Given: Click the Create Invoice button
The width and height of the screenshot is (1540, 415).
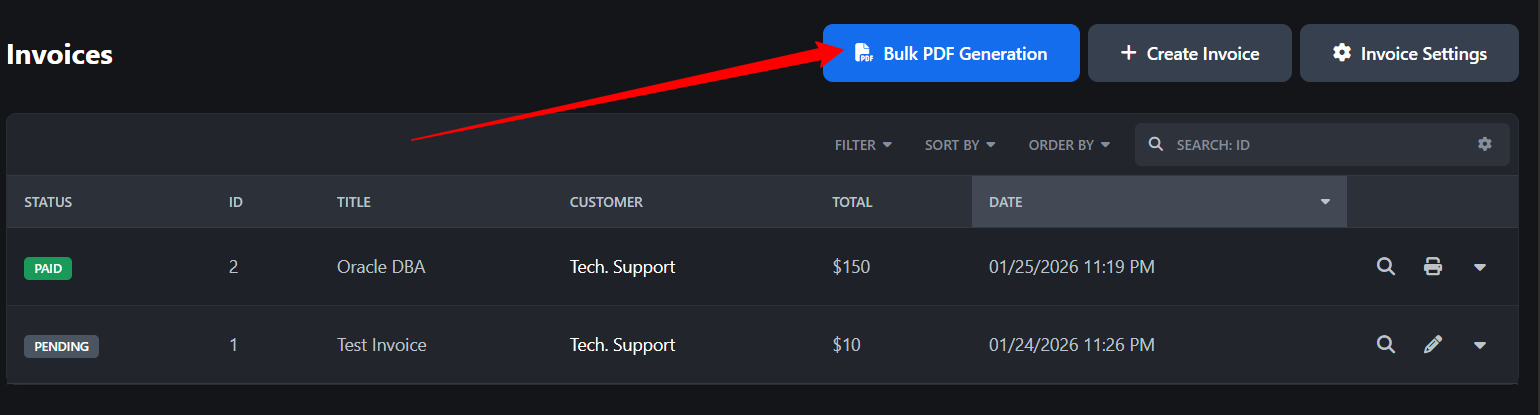Looking at the screenshot, I should tap(1189, 53).
